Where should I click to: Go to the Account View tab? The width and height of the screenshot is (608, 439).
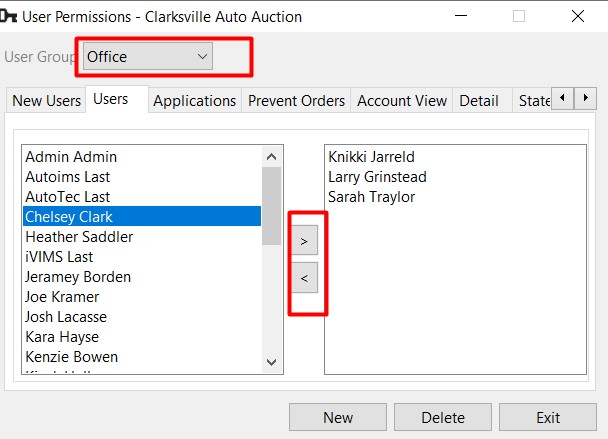tap(402, 101)
